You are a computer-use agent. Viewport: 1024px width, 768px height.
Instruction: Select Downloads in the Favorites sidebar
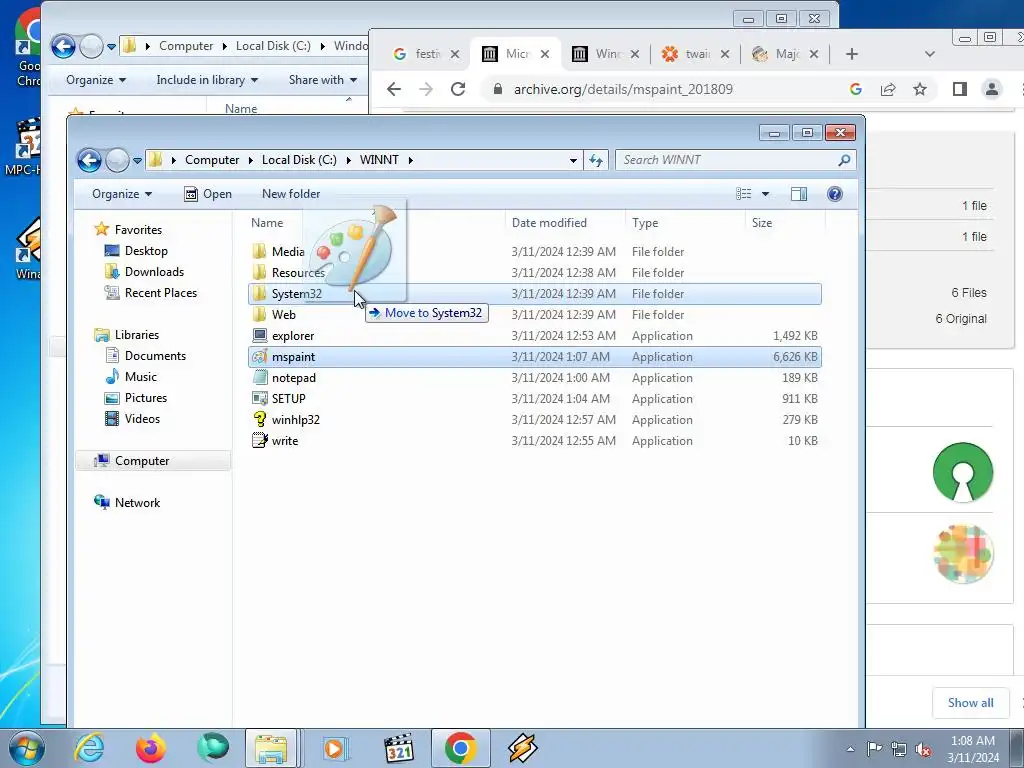pyautogui.click(x=154, y=272)
